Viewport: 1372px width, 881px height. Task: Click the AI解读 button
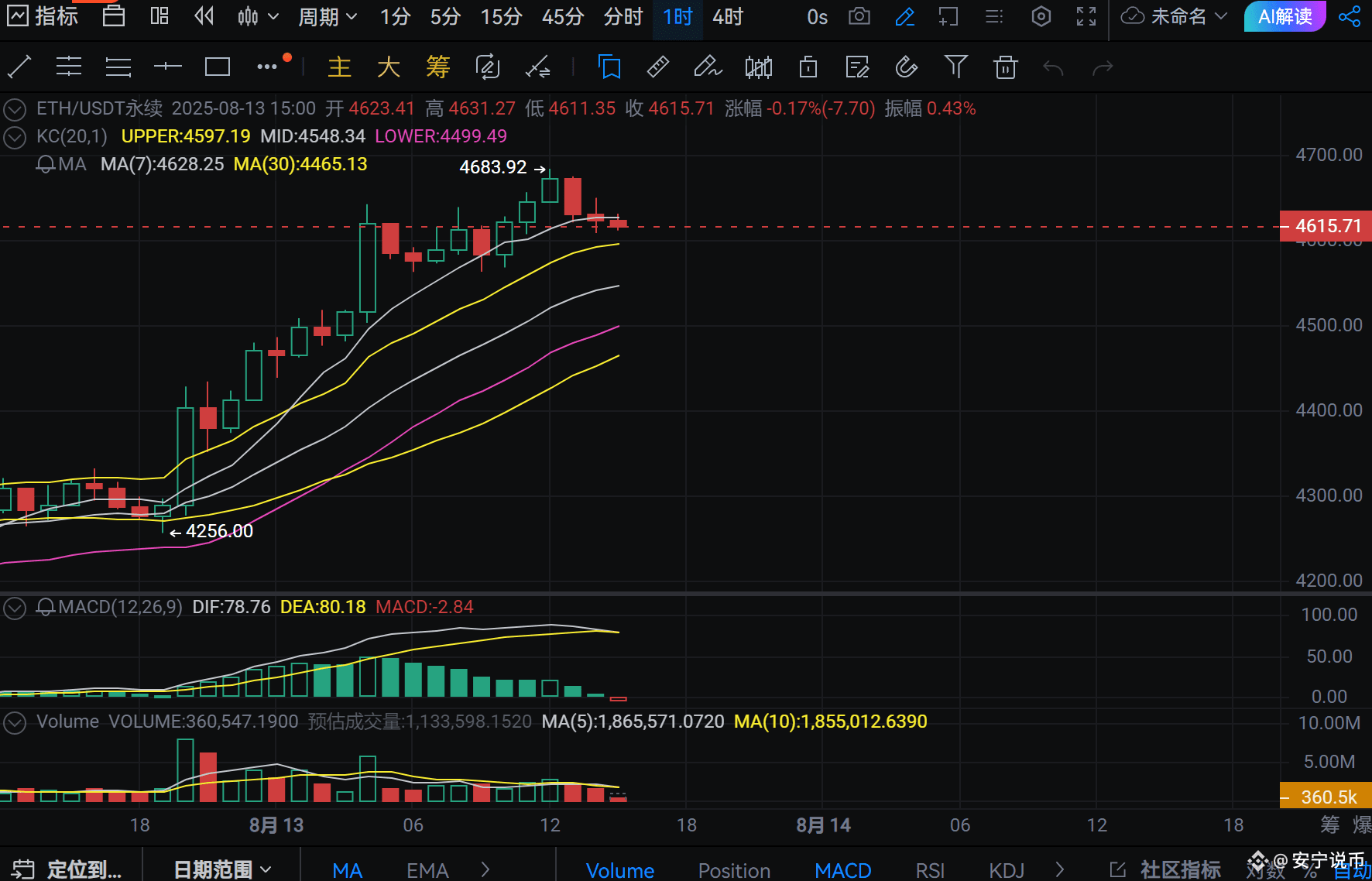point(1285,16)
